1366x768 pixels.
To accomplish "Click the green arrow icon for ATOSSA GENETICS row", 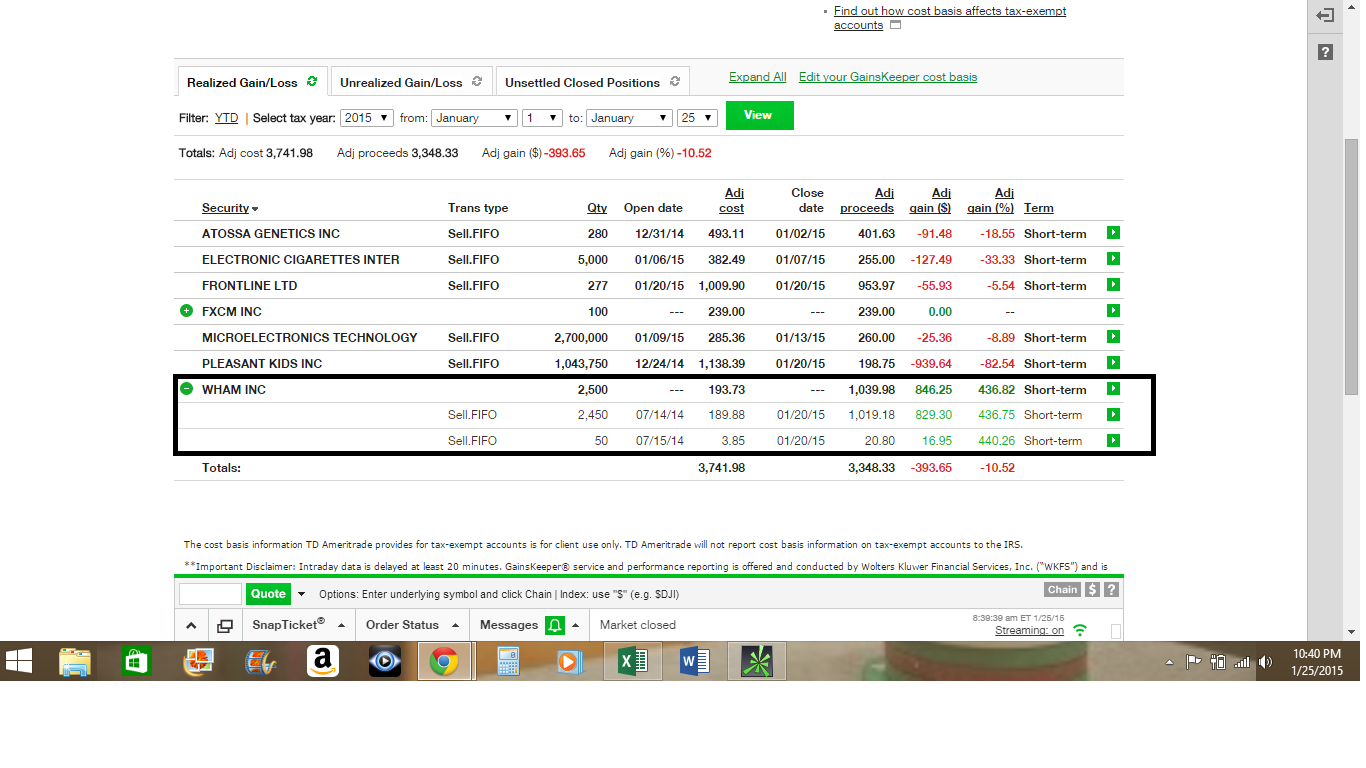I will coord(1113,233).
